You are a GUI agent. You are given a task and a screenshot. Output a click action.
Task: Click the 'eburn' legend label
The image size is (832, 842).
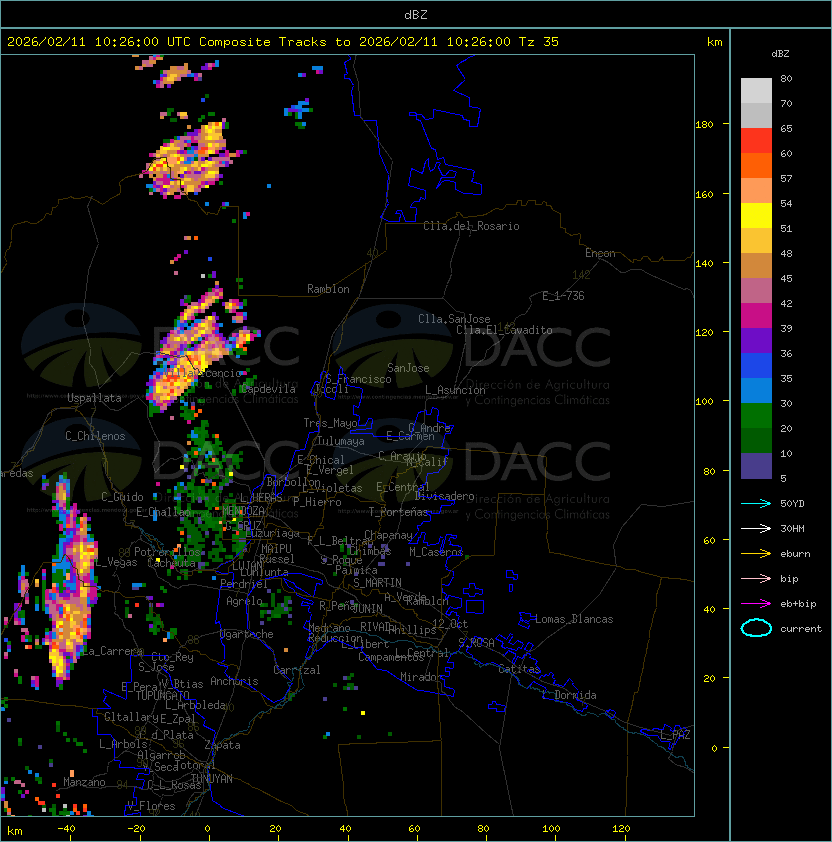tap(795, 554)
